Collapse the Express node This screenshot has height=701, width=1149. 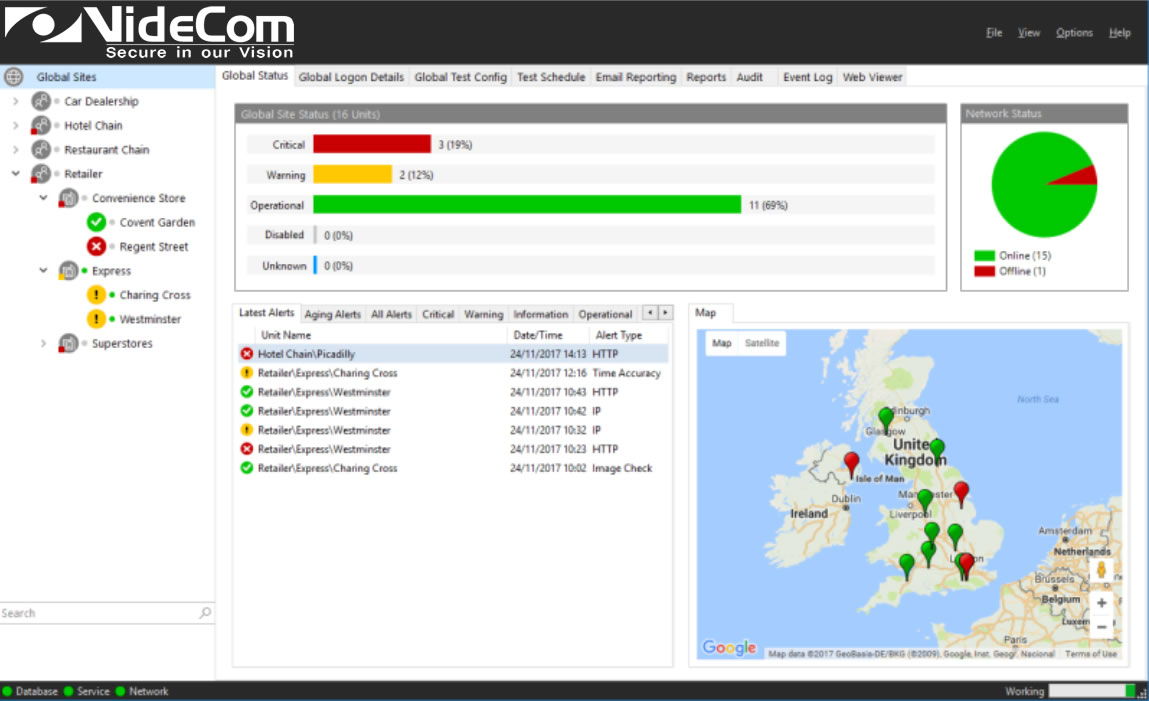(43, 270)
